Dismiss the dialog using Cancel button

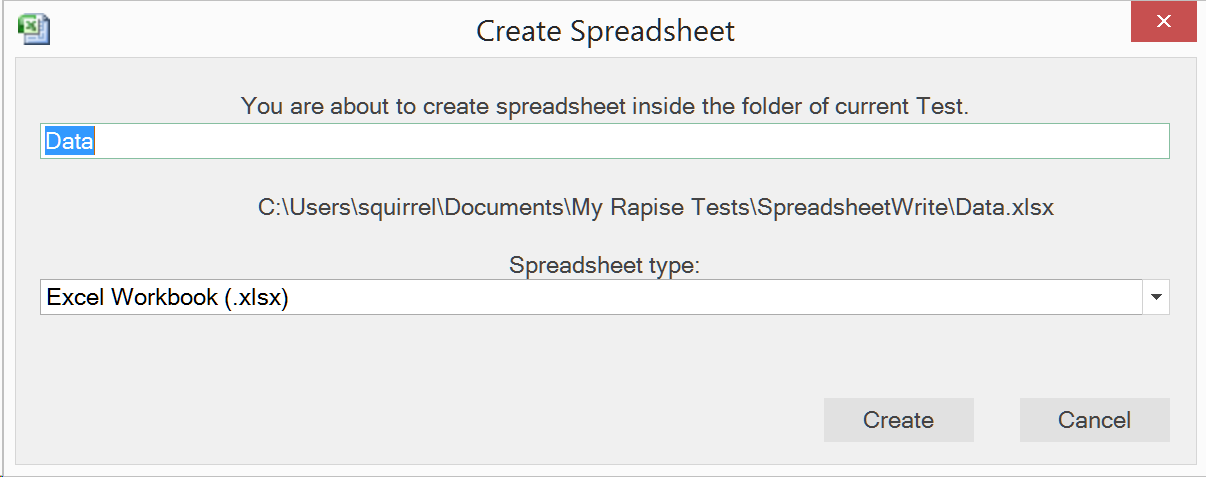1094,420
